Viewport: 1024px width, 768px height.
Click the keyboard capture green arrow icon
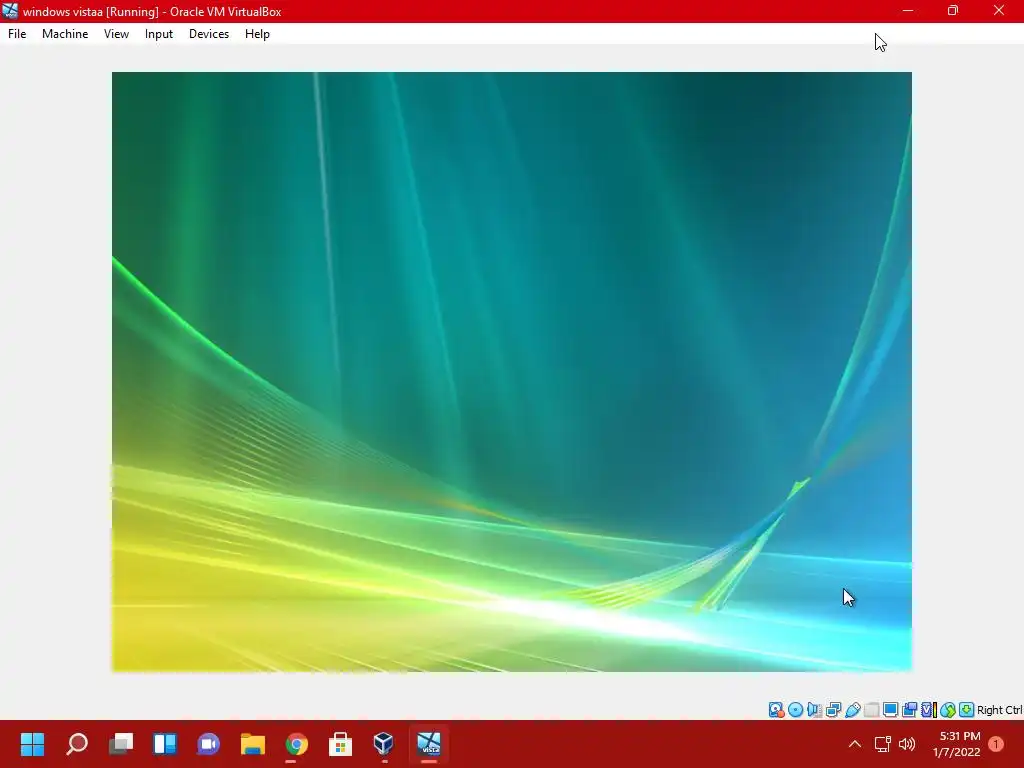coord(967,710)
